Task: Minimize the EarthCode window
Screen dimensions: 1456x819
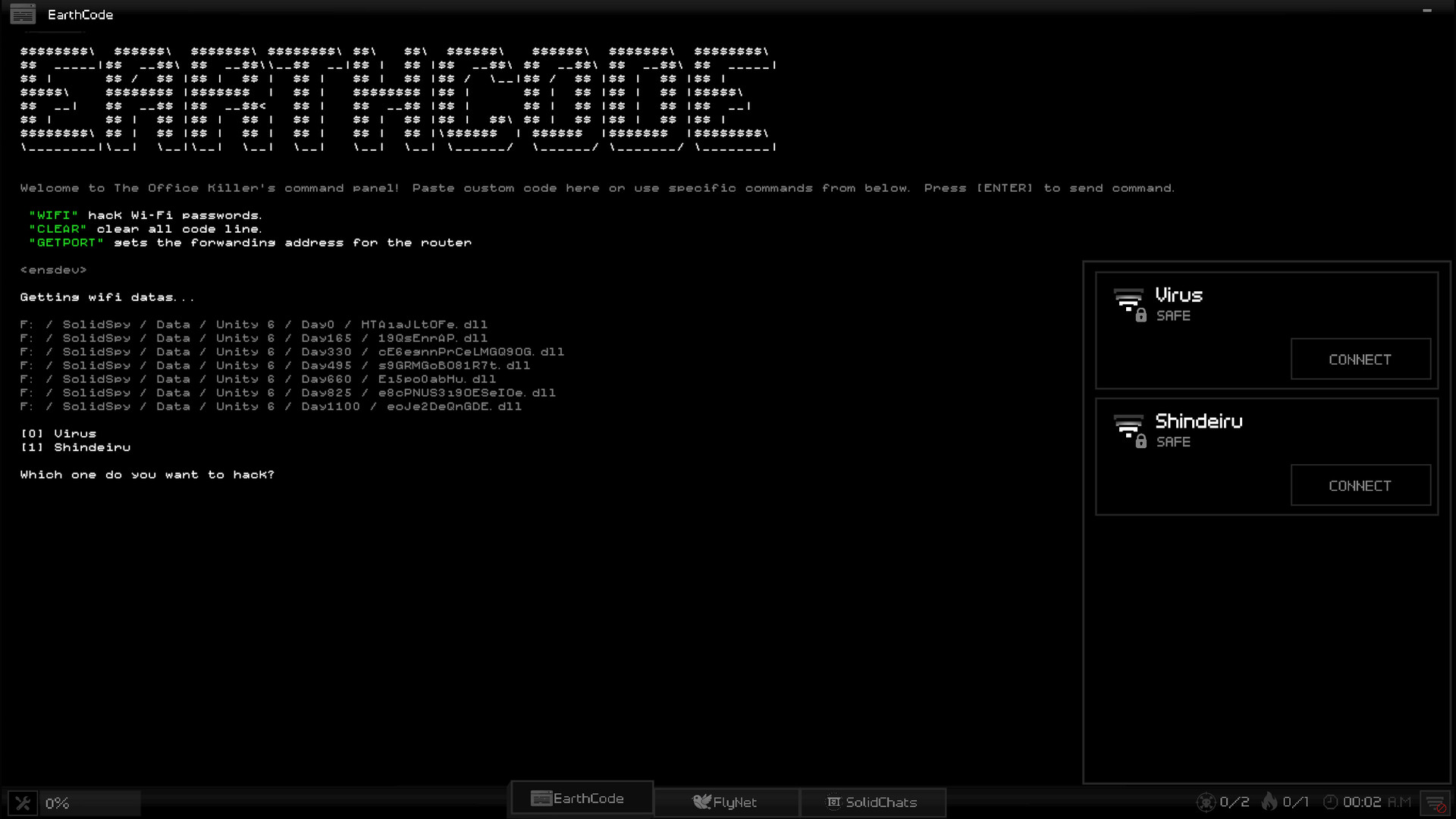Action: click(x=1426, y=11)
